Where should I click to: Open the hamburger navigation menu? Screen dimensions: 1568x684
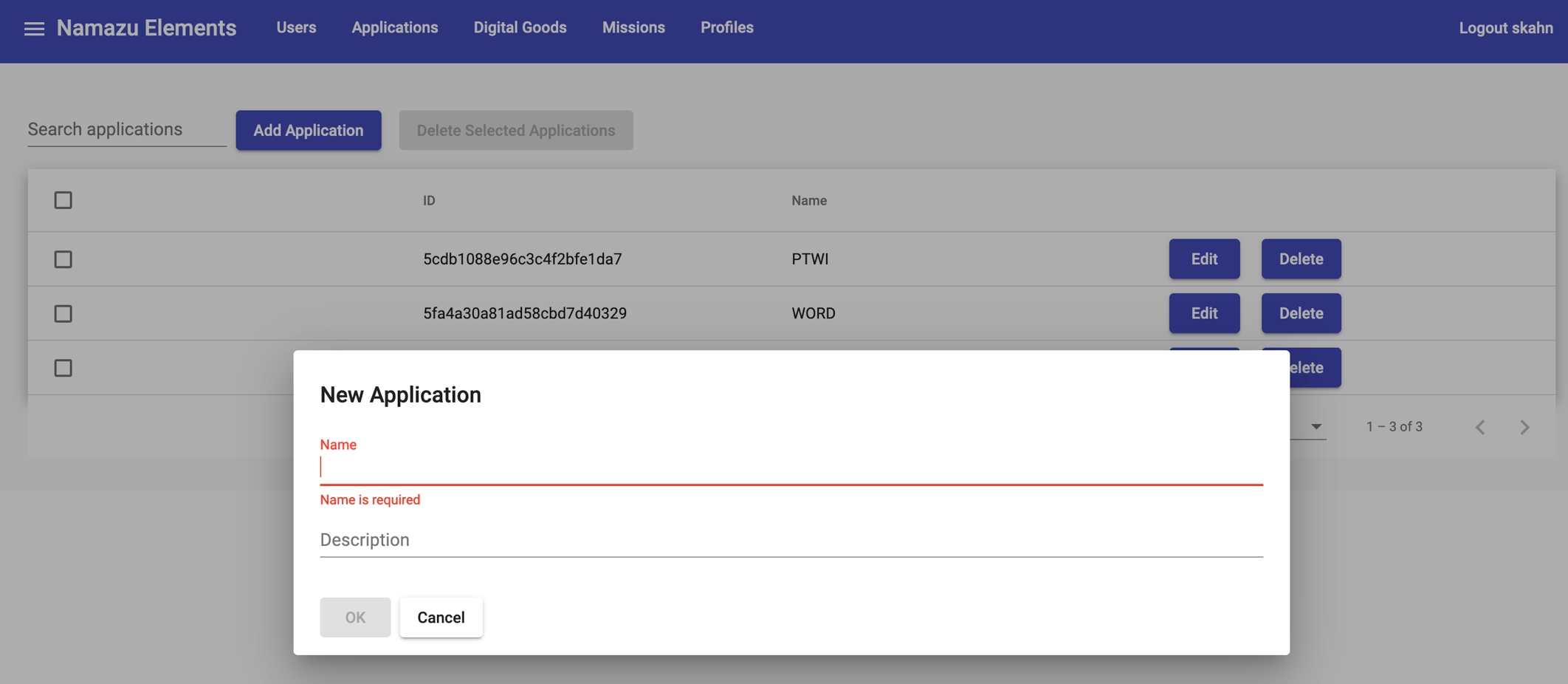[x=34, y=28]
